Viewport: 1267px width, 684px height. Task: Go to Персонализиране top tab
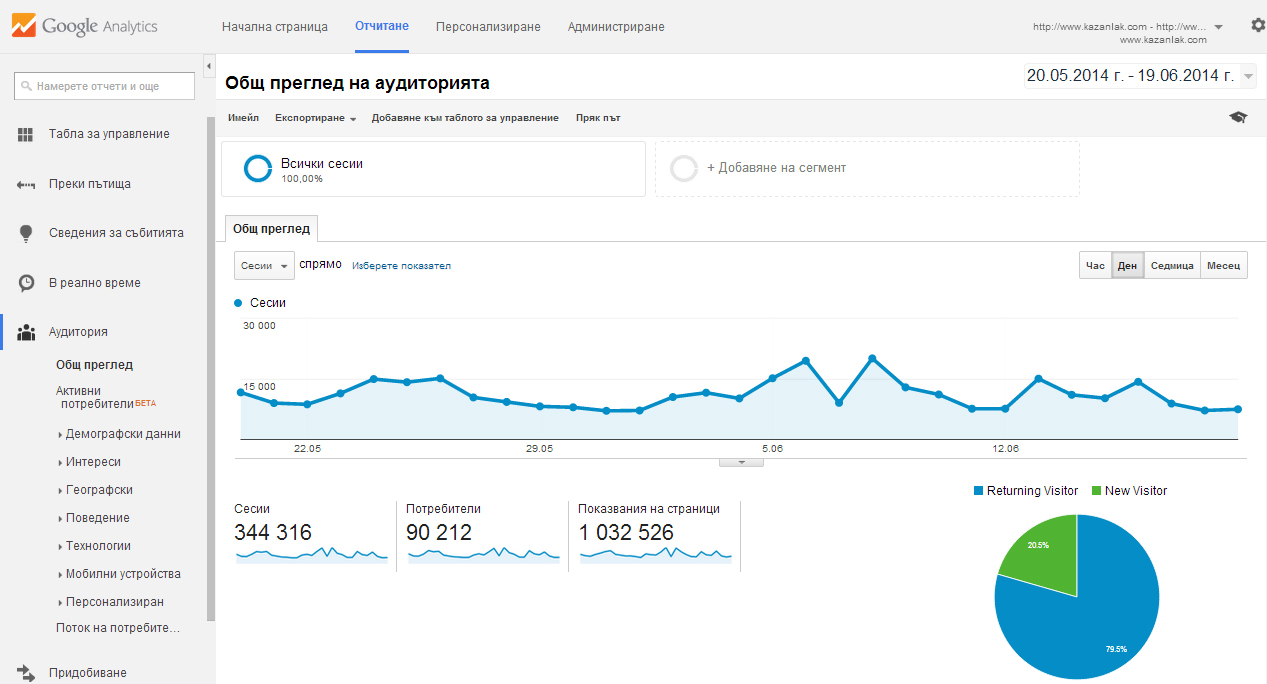pos(488,27)
